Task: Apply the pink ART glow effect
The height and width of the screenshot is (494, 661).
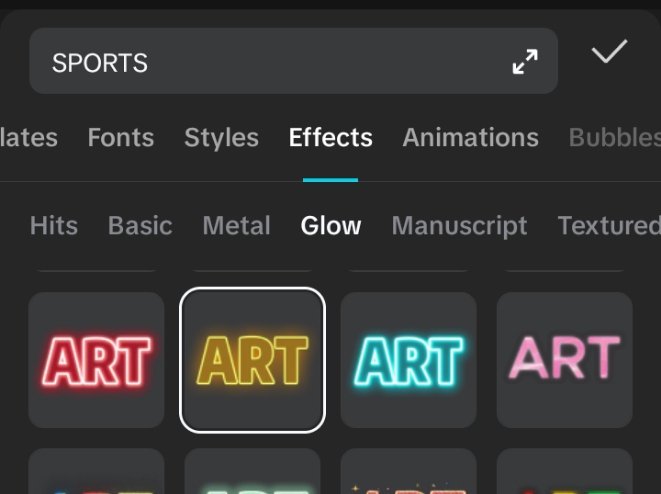Action: [565, 360]
